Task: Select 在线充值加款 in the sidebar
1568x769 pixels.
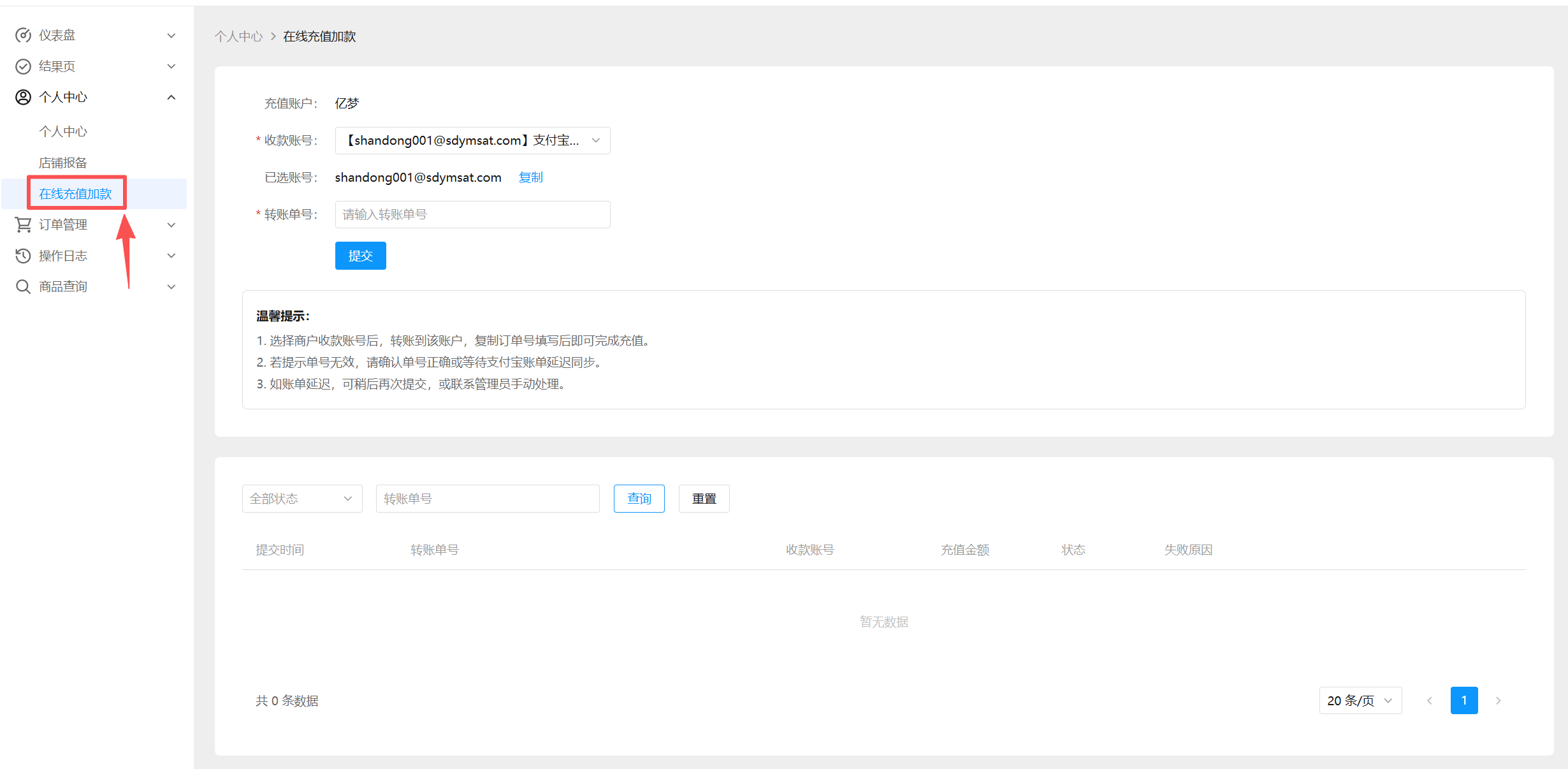Action: click(x=75, y=194)
